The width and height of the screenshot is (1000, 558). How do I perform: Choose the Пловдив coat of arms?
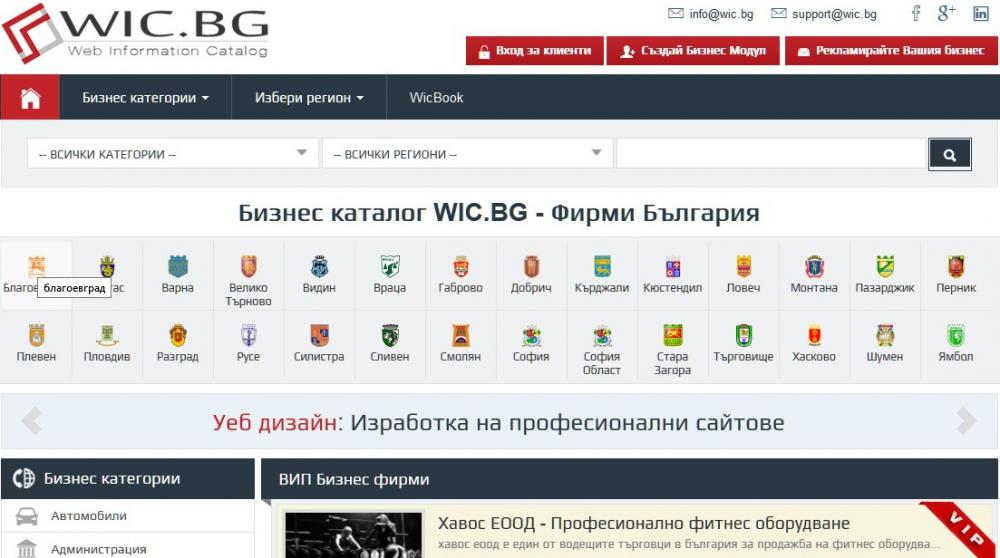point(107,335)
